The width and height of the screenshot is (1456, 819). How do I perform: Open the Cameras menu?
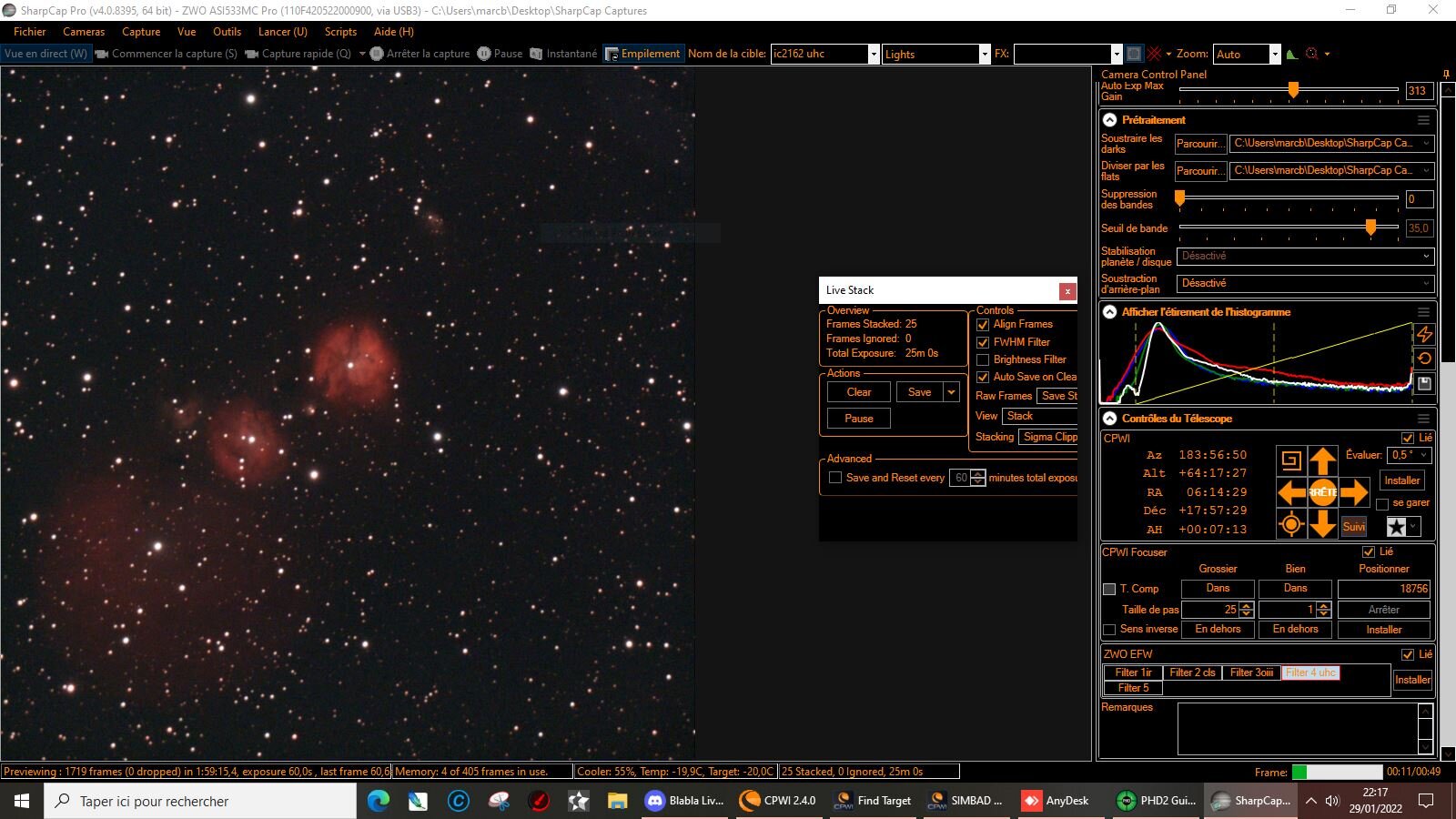[84, 32]
